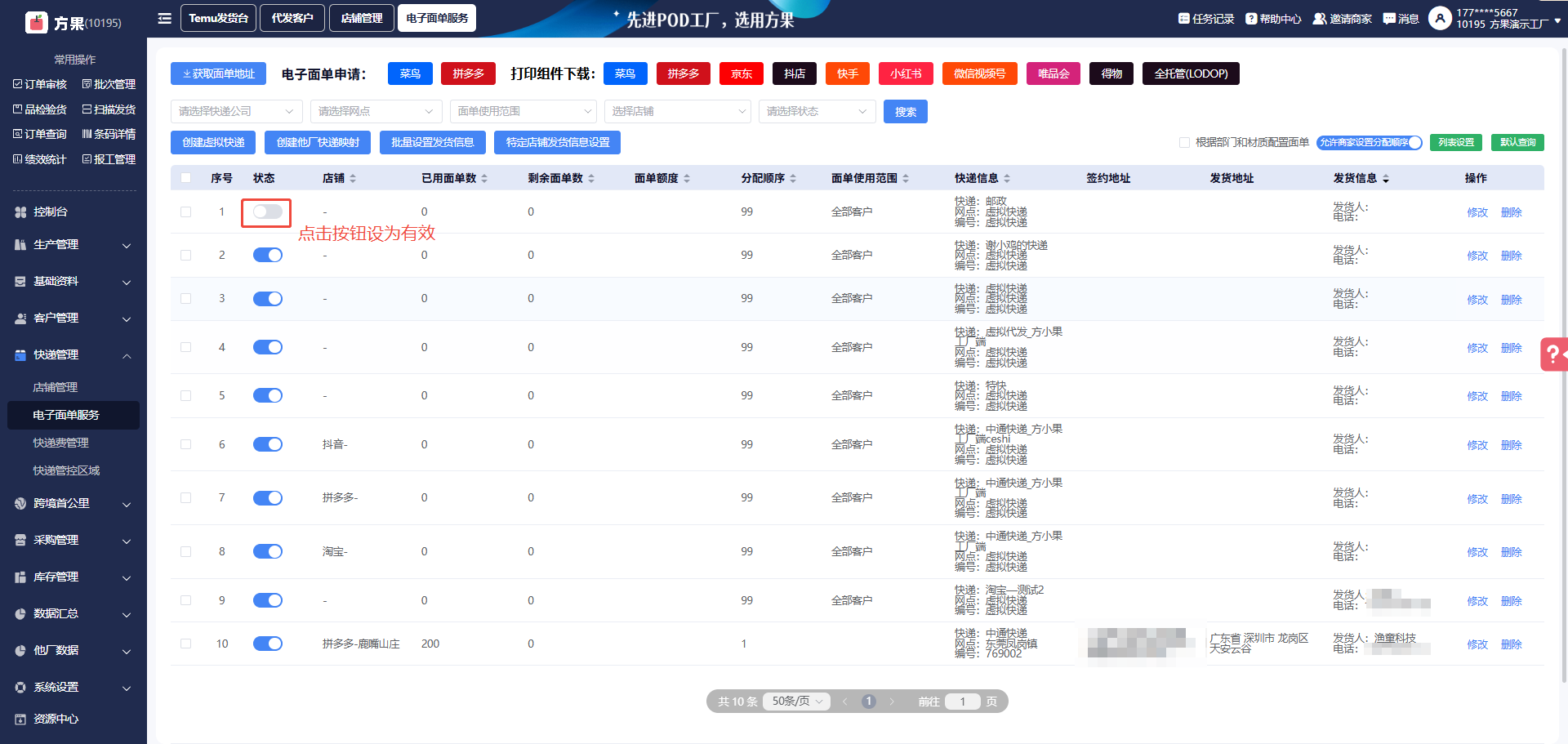1568x744 pixels.
Task: Enable the status toggle in row 1
Action: point(267,212)
